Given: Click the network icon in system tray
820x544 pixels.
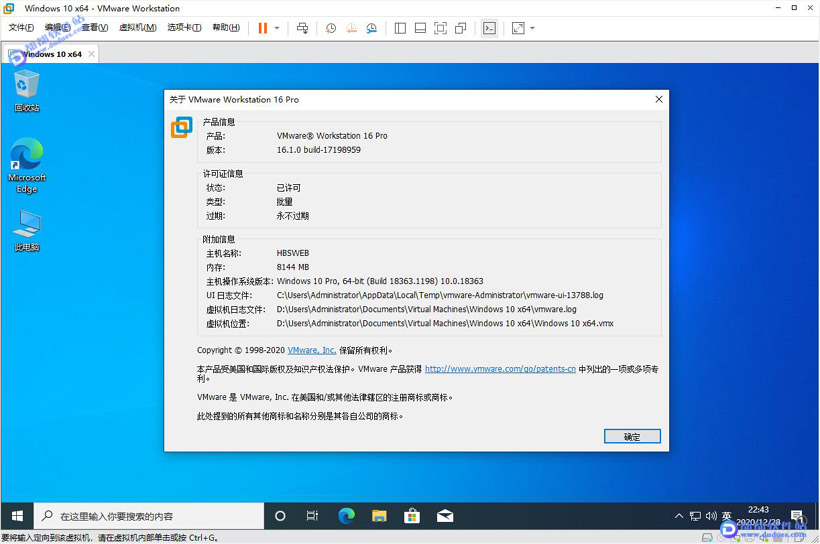Looking at the screenshot, I should coord(695,516).
